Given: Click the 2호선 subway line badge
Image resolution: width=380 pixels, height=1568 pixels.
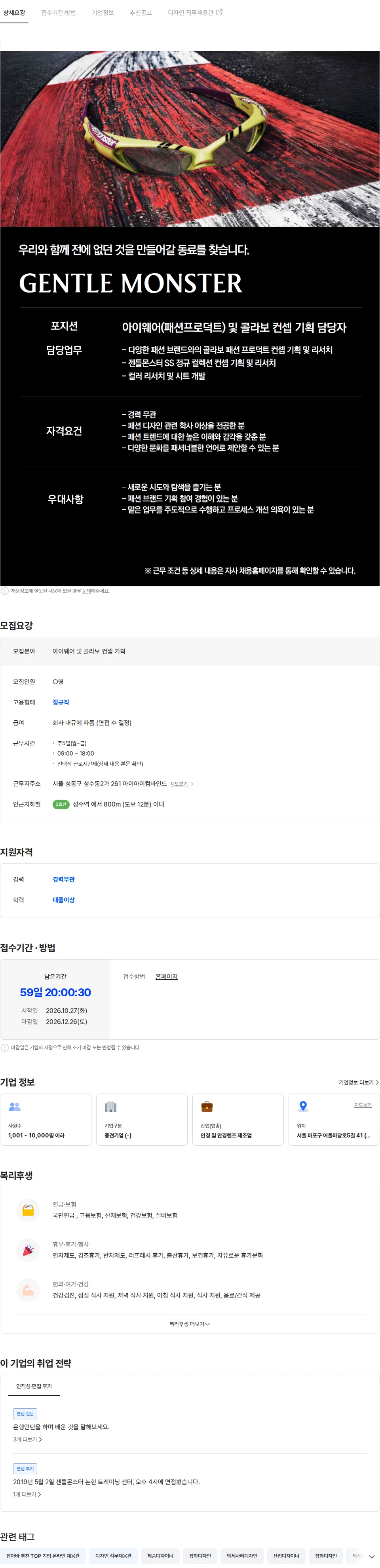Looking at the screenshot, I should pos(61,804).
